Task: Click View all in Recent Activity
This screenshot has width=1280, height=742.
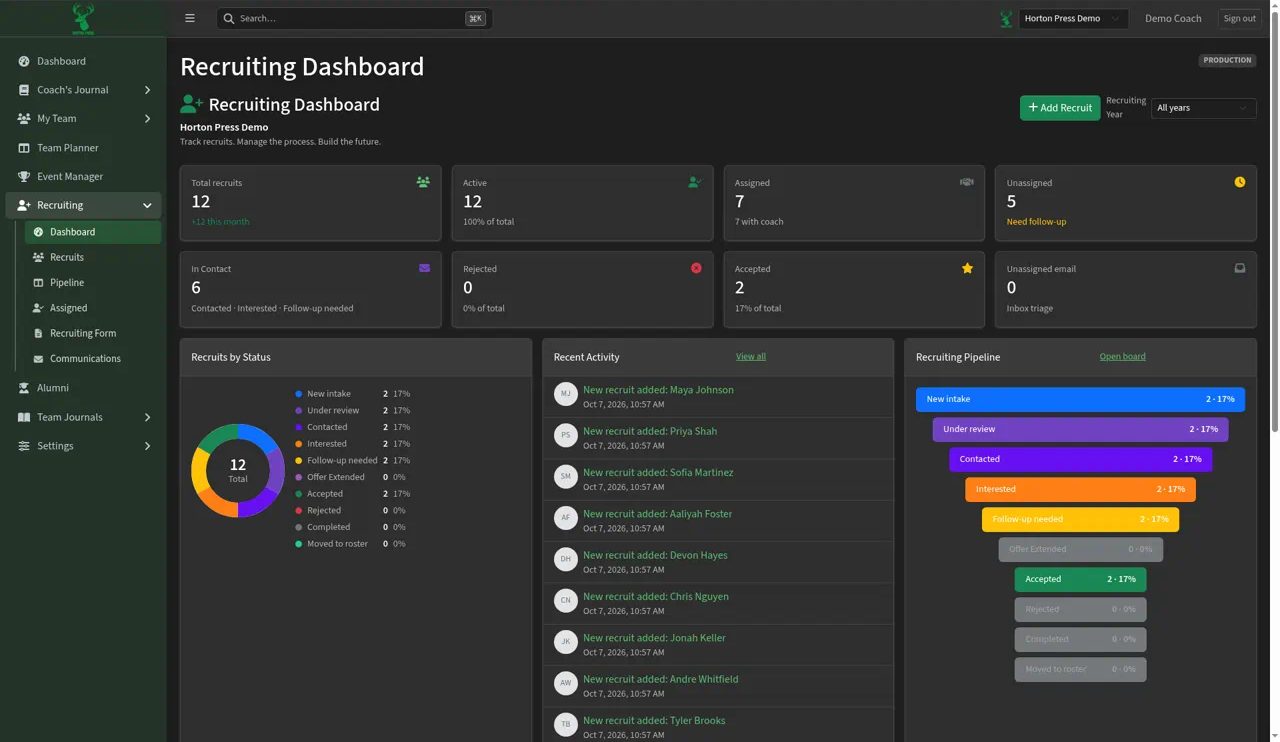Action: (x=751, y=356)
